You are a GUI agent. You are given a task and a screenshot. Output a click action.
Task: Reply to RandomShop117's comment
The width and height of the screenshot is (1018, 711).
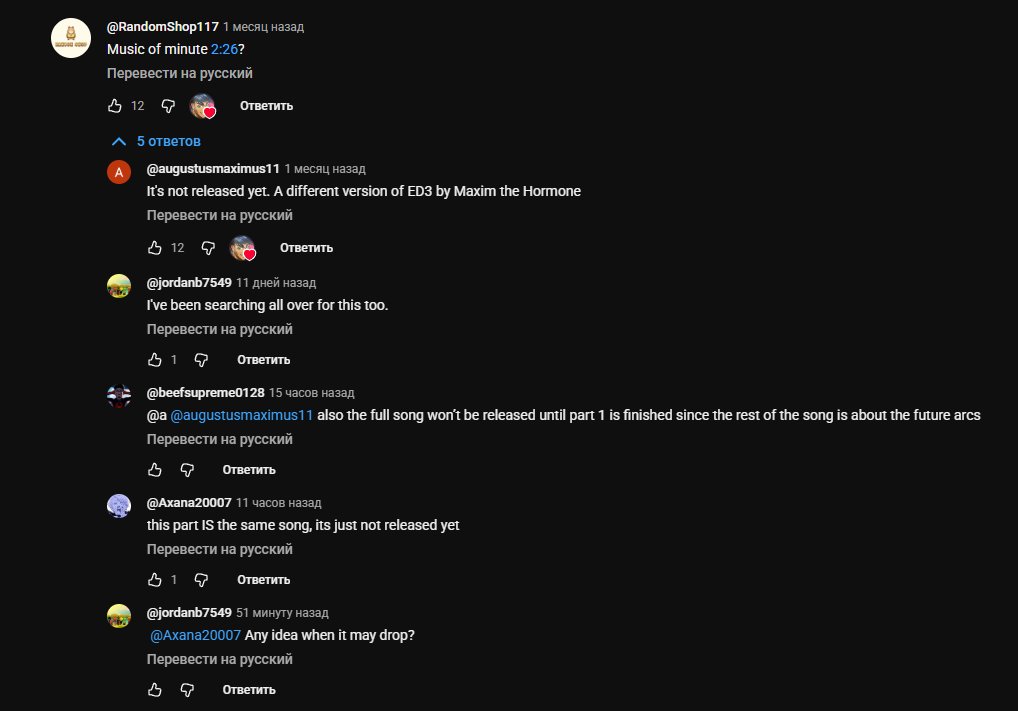pos(266,106)
